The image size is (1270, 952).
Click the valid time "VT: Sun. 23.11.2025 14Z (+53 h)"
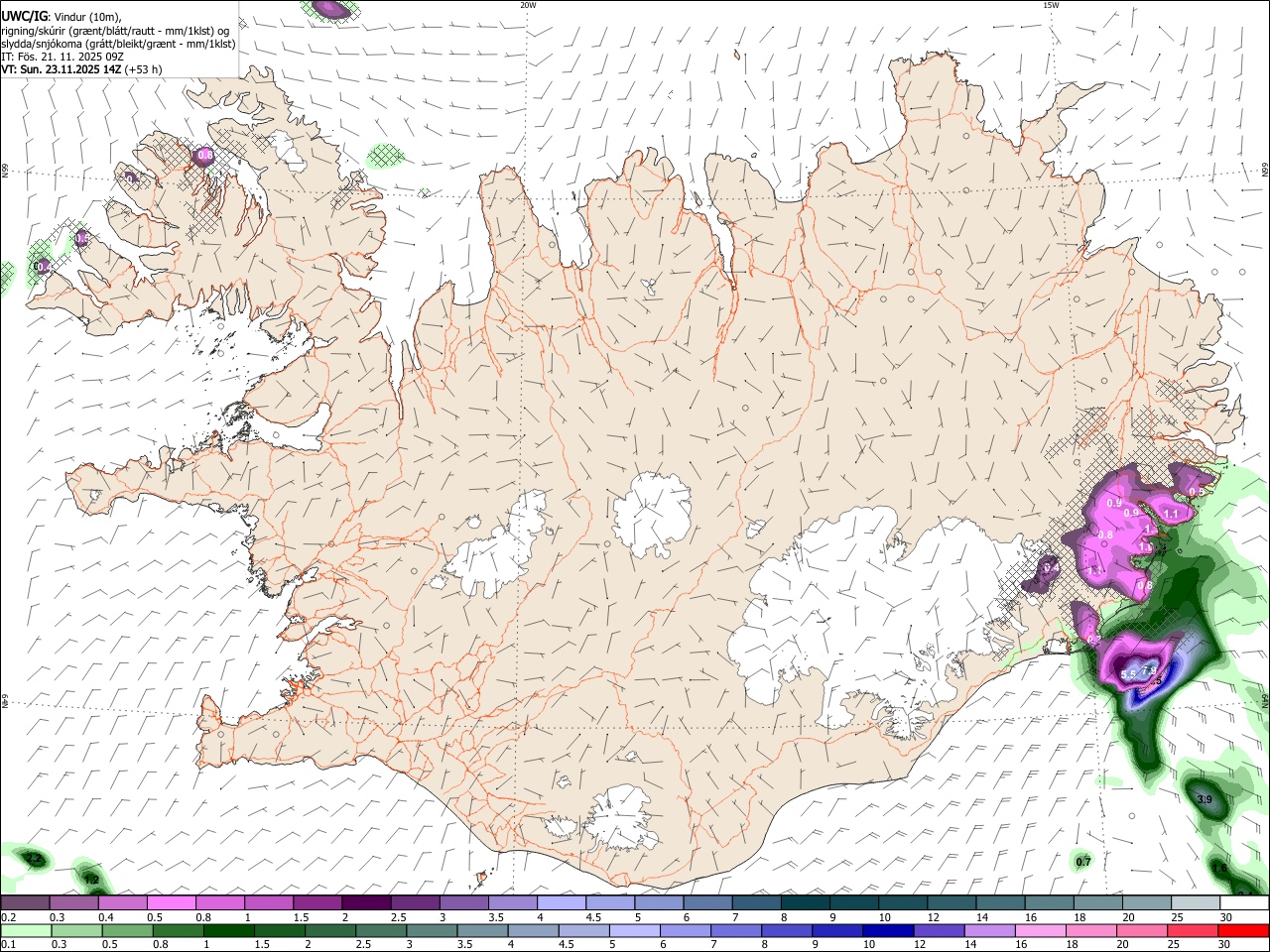(81, 69)
